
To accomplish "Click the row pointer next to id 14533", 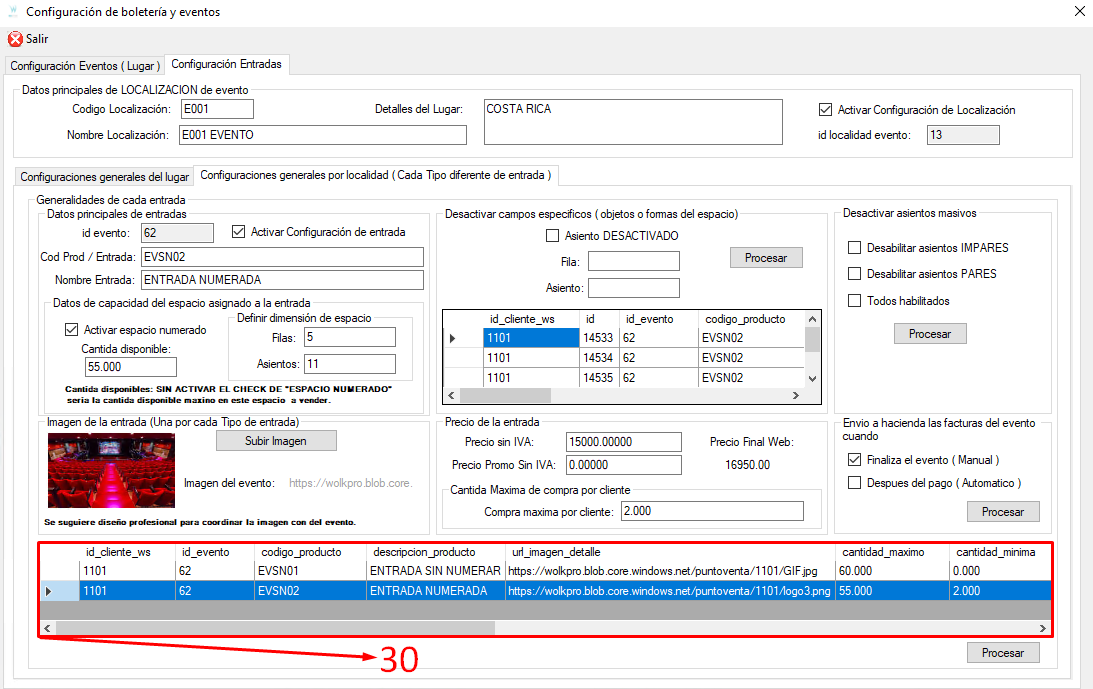I will click(x=452, y=338).
